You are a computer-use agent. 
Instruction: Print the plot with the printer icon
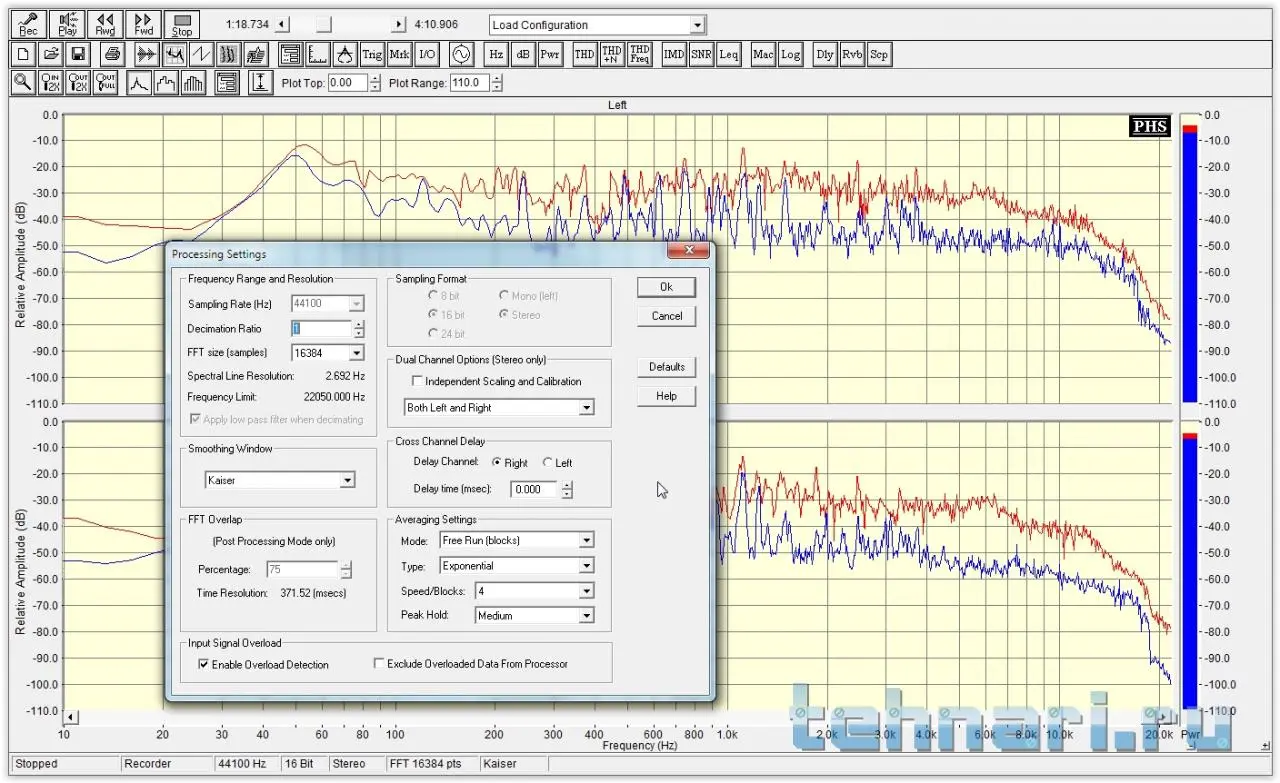click(x=113, y=54)
